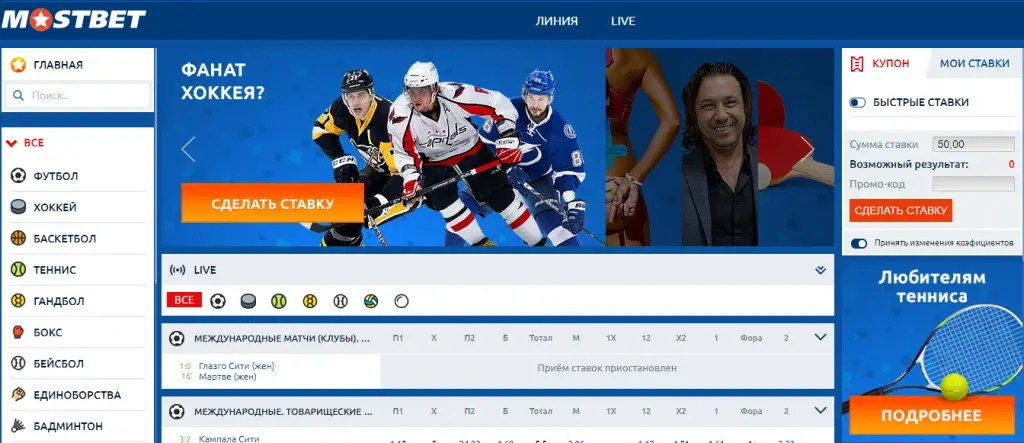
Task: Click the shuttlecock icon beside БАДМИНТОН
Action: click(18, 425)
